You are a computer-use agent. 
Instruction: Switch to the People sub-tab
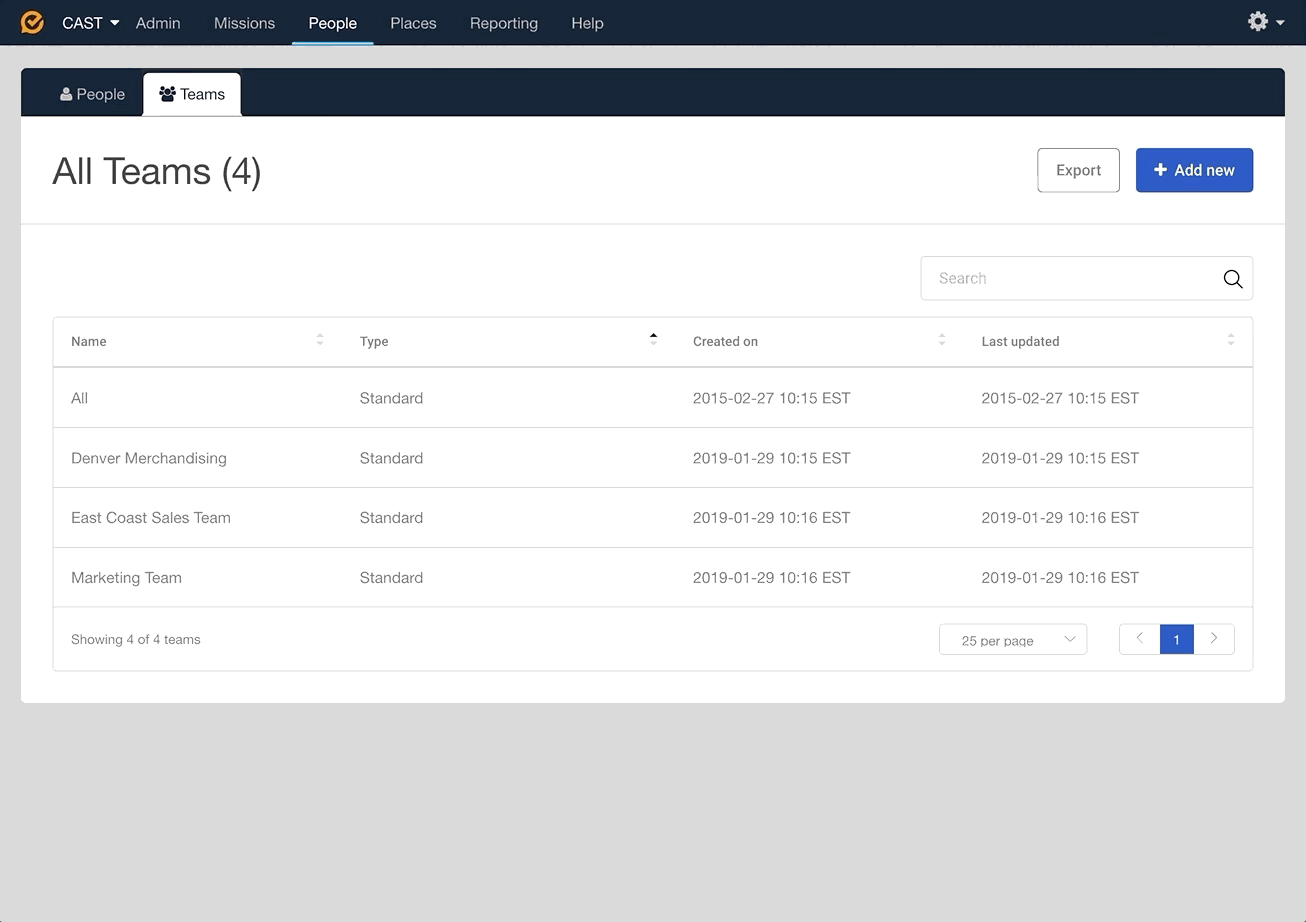coord(92,94)
